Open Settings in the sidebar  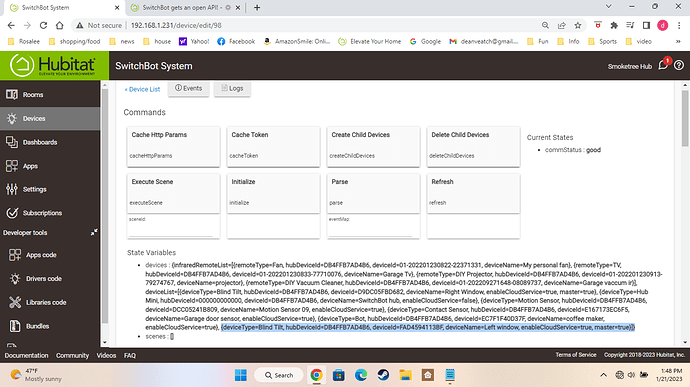[x=50, y=189]
